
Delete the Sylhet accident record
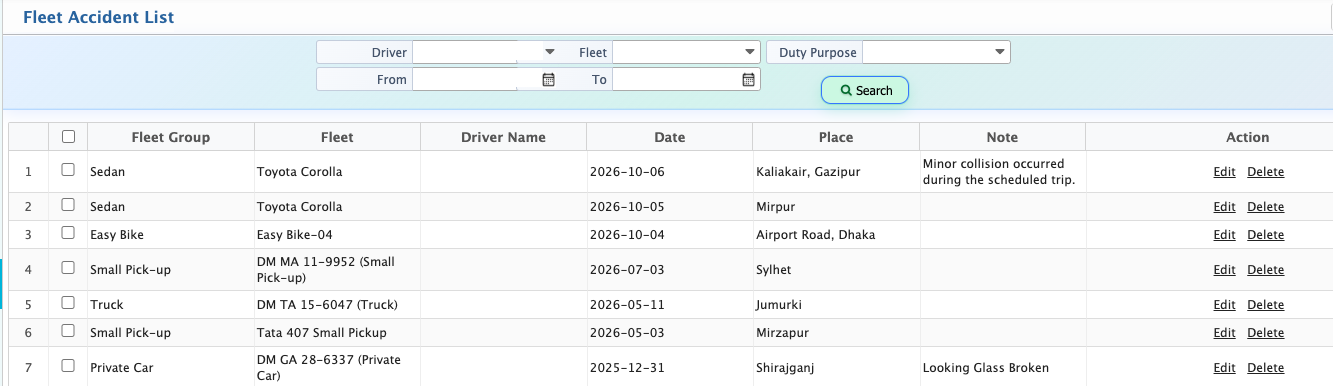[x=1265, y=270]
